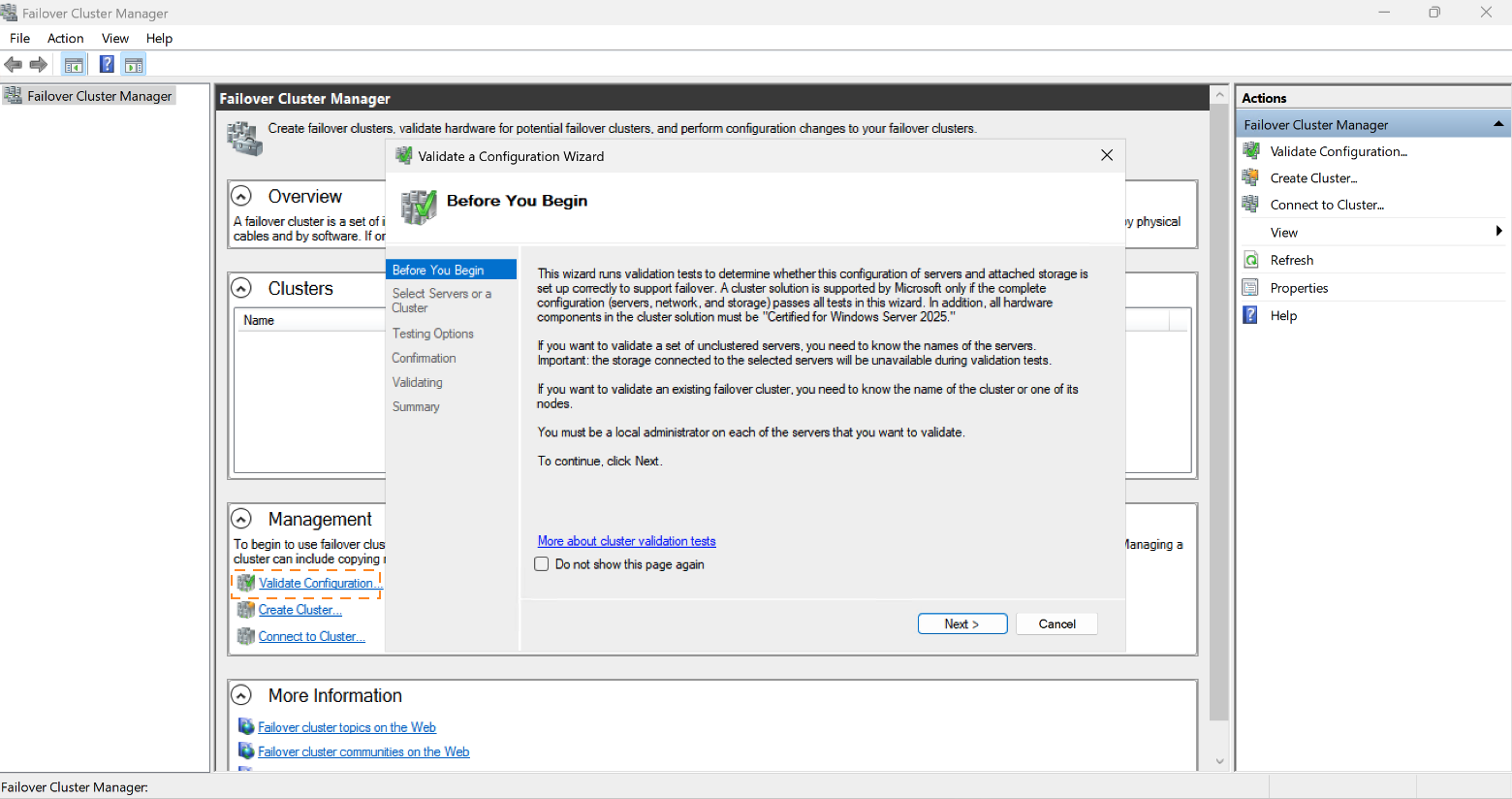The image size is (1512, 799).
Task: Open the Action menu
Action: tap(65, 39)
